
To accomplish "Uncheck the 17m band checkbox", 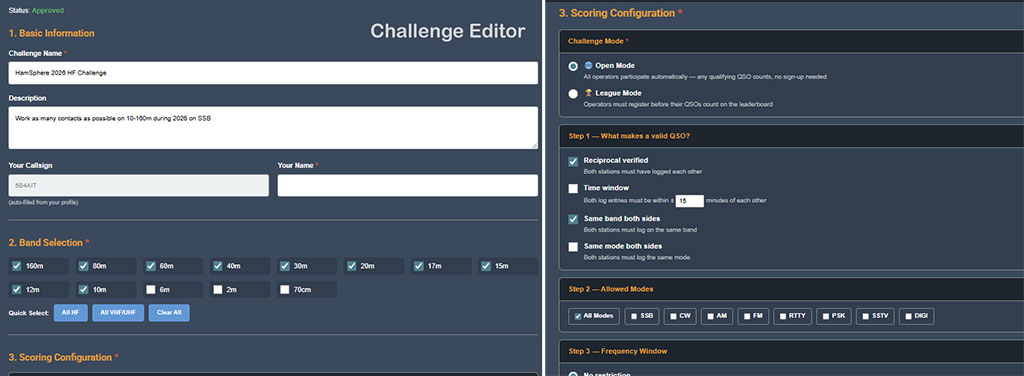I will pyautogui.click(x=419, y=266).
